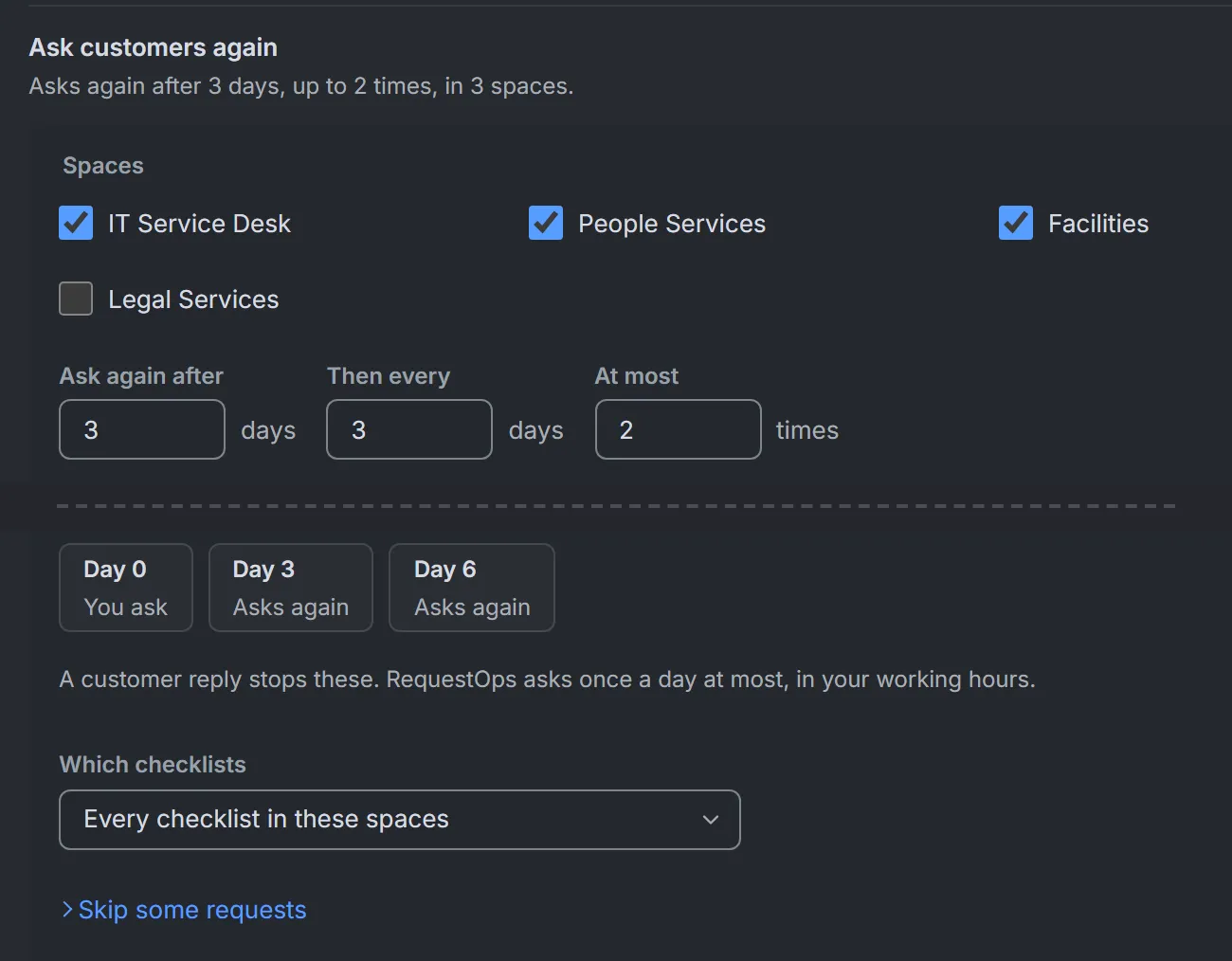Click the 'Then every' field label
Image resolution: width=1232 pixels, height=961 pixels.
tap(389, 376)
